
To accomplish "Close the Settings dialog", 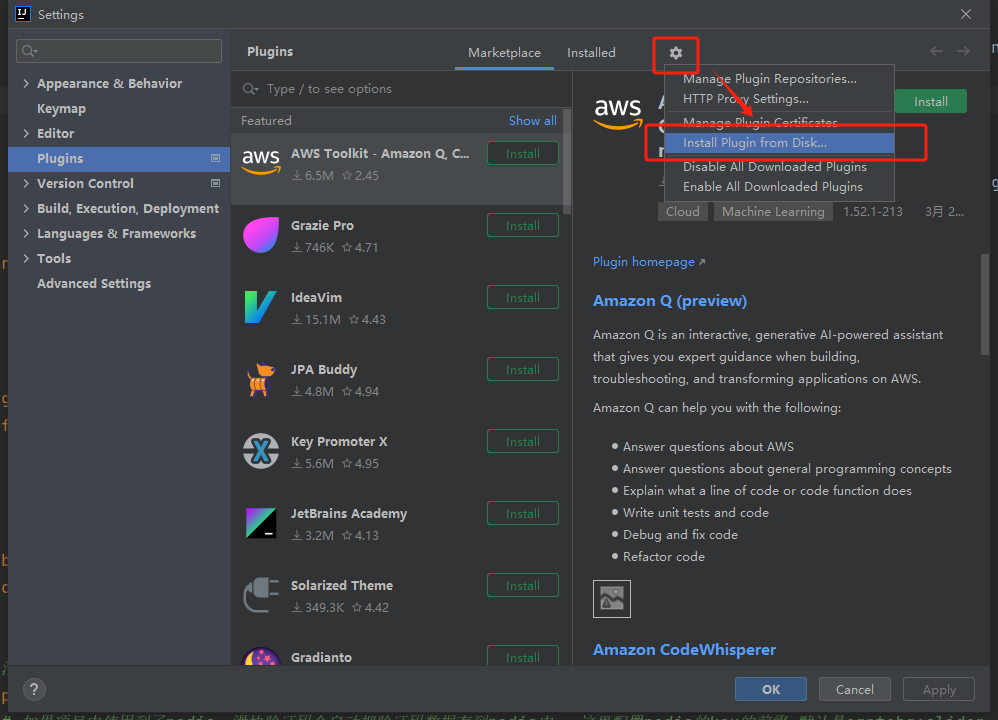I will click(x=966, y=14).
